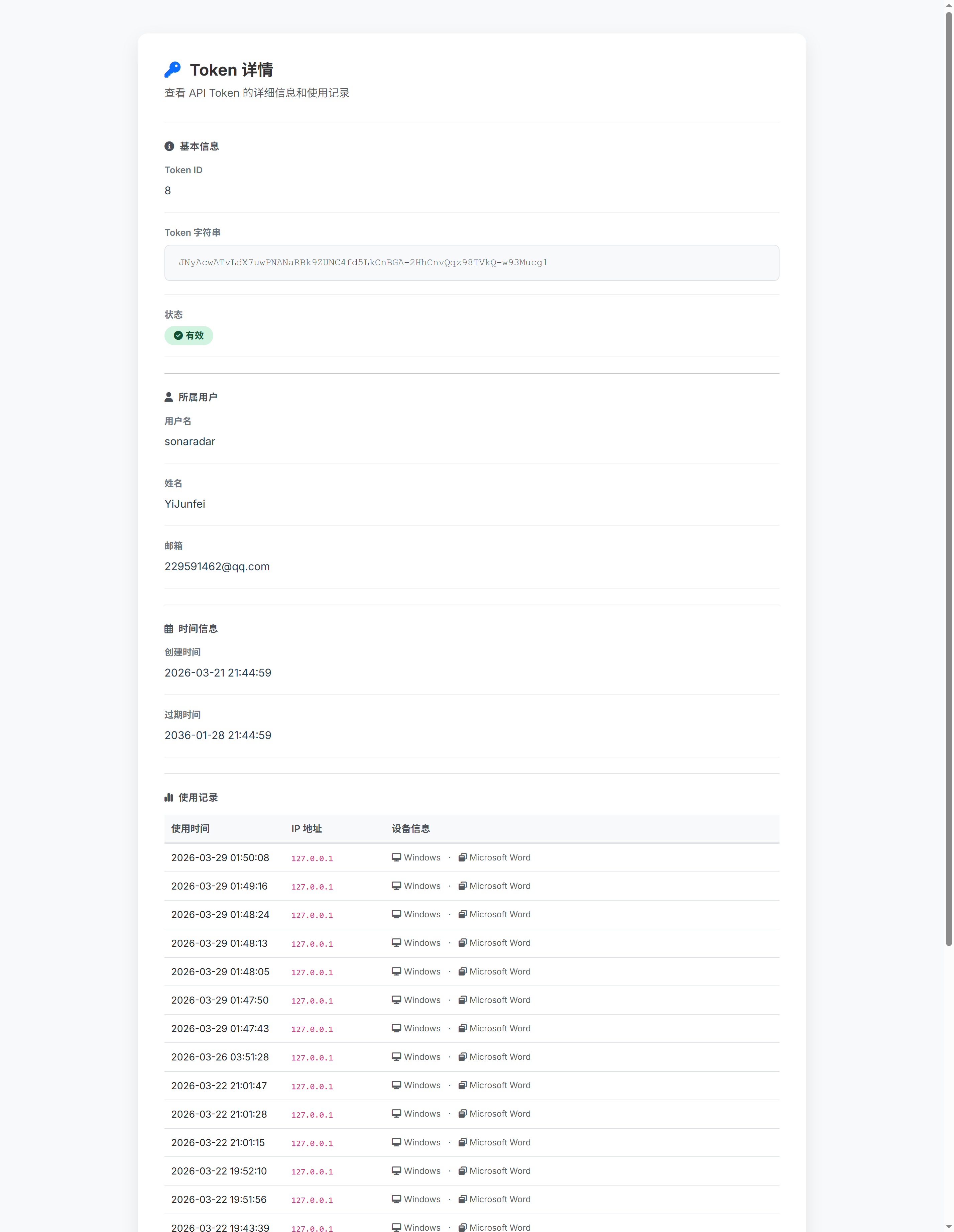Click the email 229591462@qq.com

click(217, 567)
